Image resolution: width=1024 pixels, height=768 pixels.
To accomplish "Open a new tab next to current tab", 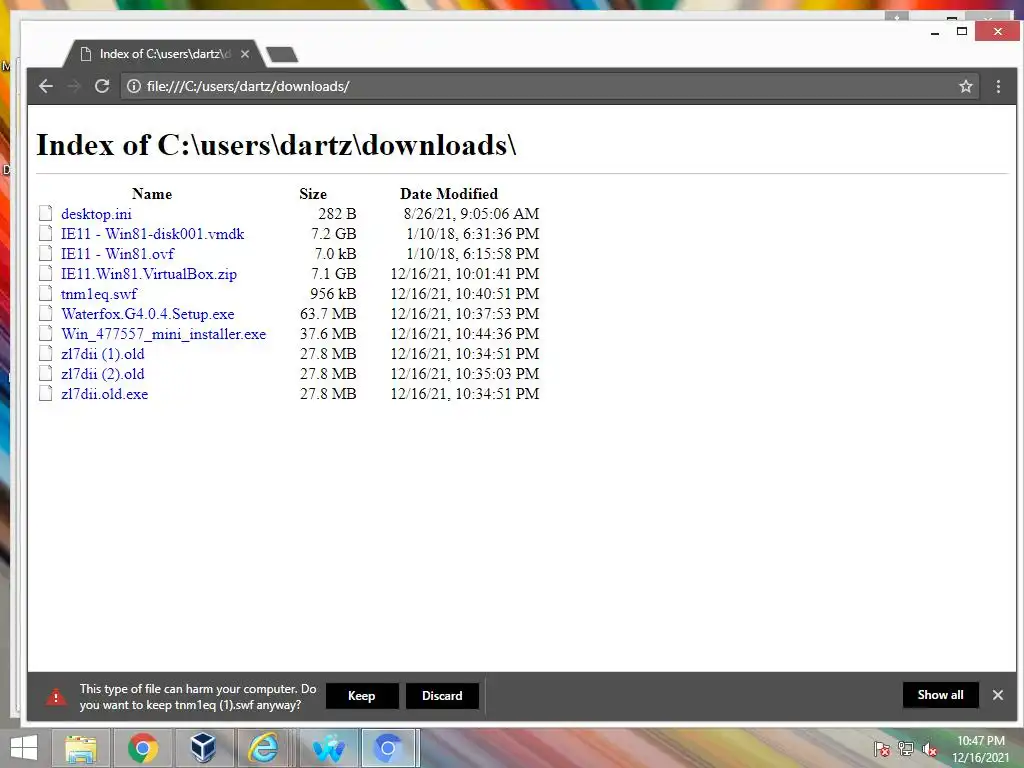I will (283, 55).
